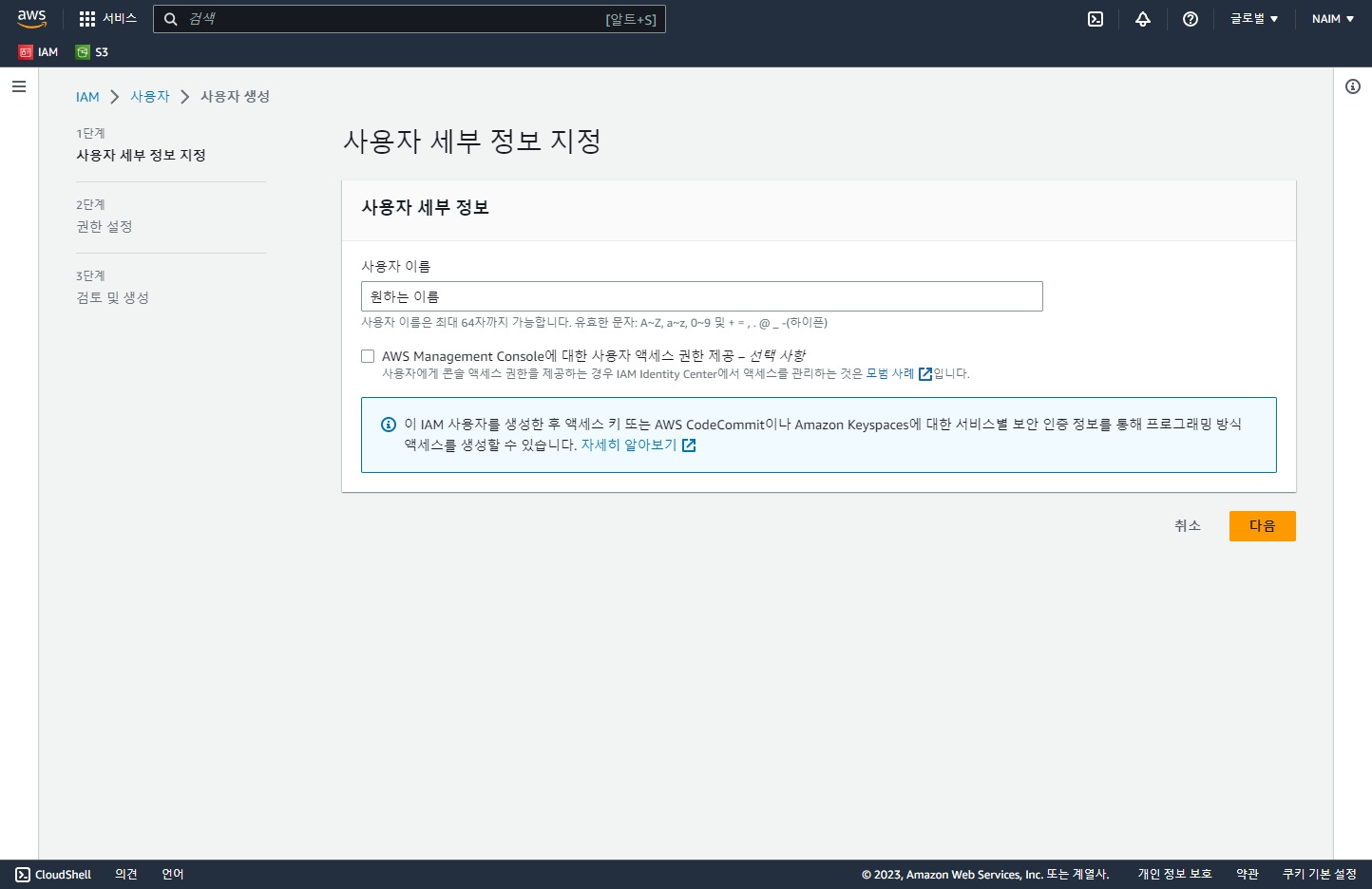Image resolution: width=1372 pixels, height=889 pixels.
Task: Open the info panel icon at right
Action: tap(1353, 86)
